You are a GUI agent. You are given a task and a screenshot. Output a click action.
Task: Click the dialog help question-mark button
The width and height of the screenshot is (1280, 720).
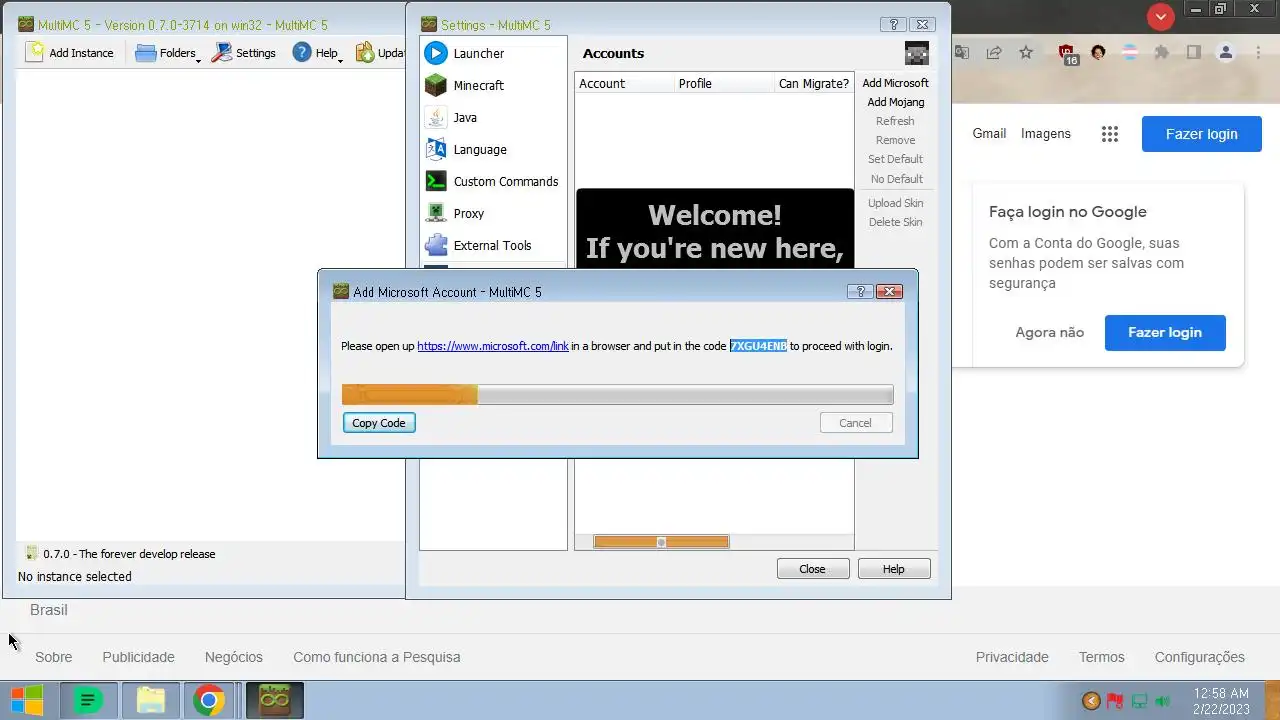point(860,292)
